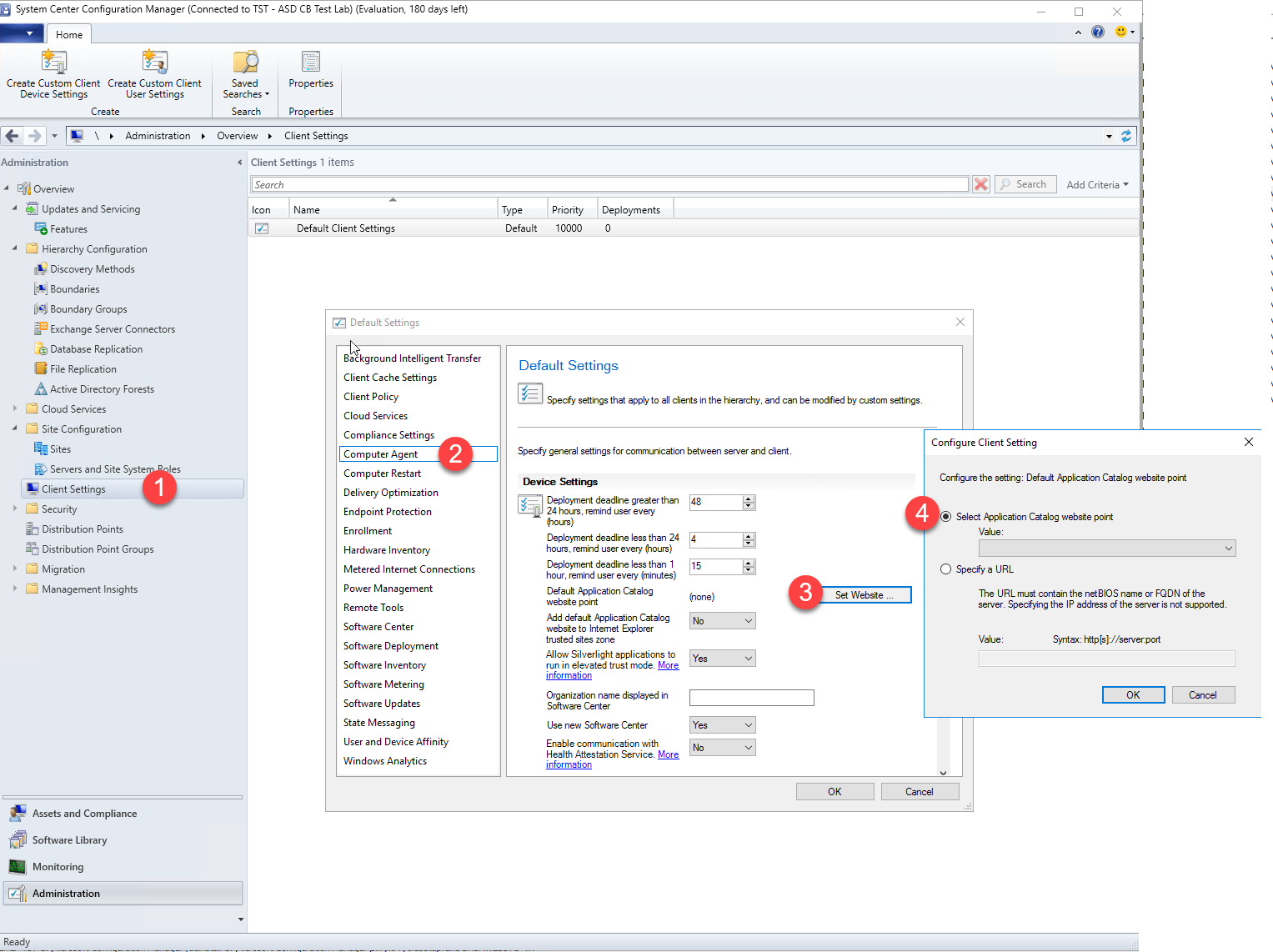Image resolution: width=1273 pixels, height=952 pixels.
Task: Open Distribution Point Groups node
Action: [98, 549]
